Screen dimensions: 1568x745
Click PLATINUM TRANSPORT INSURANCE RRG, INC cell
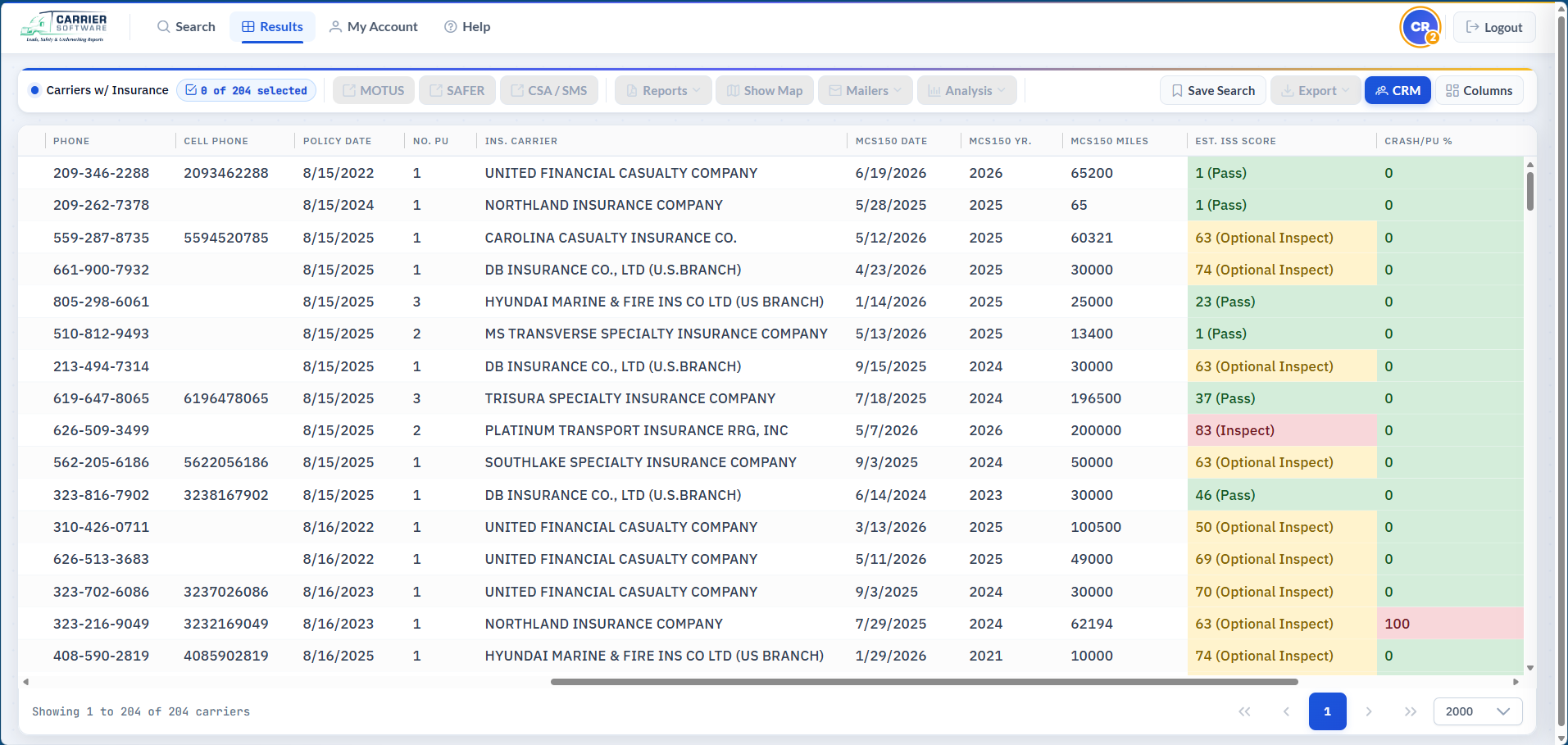637,430
